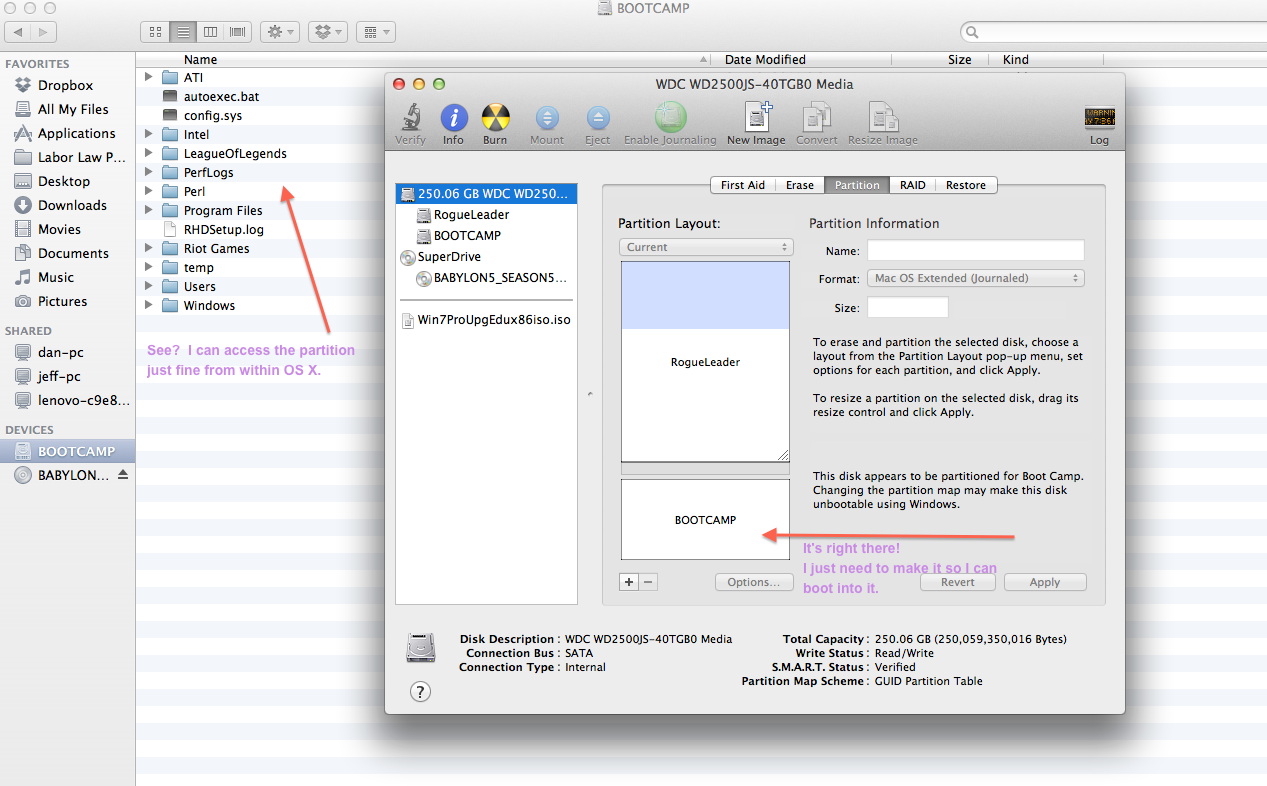
Task: Open Music in Finder sidebar
Action: tap(56, 277)
